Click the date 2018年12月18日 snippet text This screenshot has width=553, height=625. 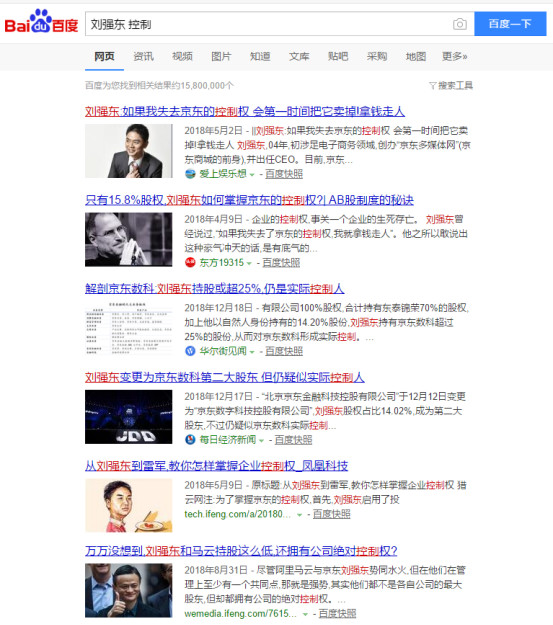tap(218, 308)
